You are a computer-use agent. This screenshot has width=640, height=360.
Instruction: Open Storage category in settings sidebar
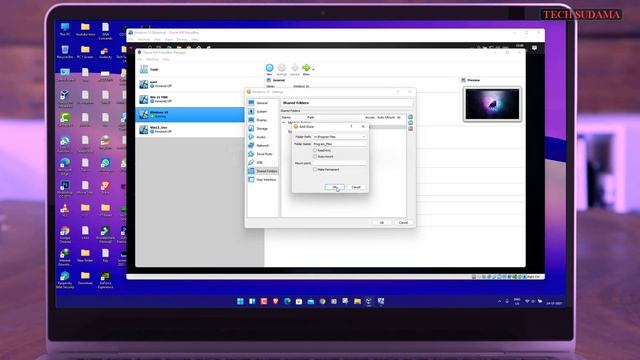click(x=262, y=129)
